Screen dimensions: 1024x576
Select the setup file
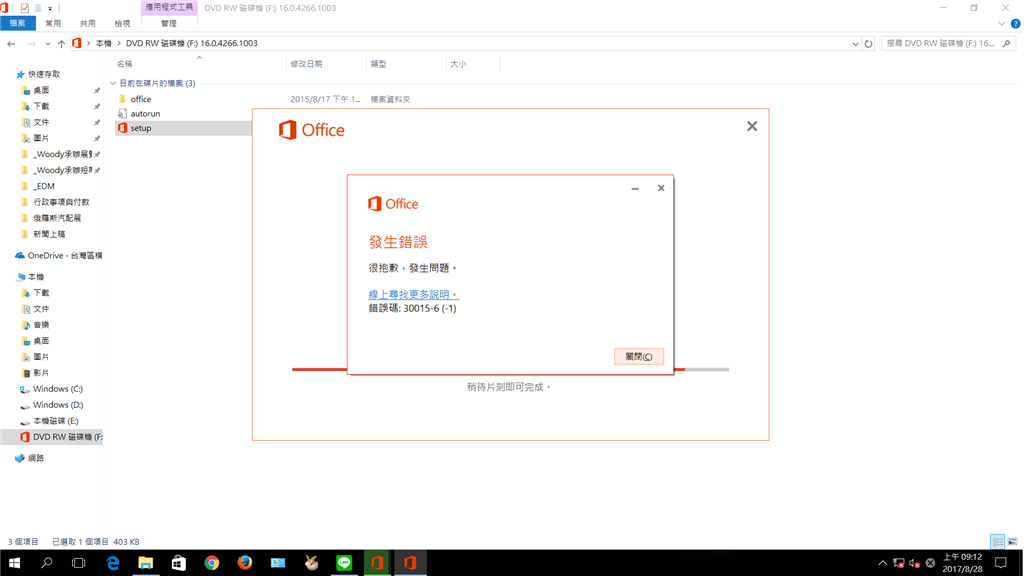[x=140, y=128]
